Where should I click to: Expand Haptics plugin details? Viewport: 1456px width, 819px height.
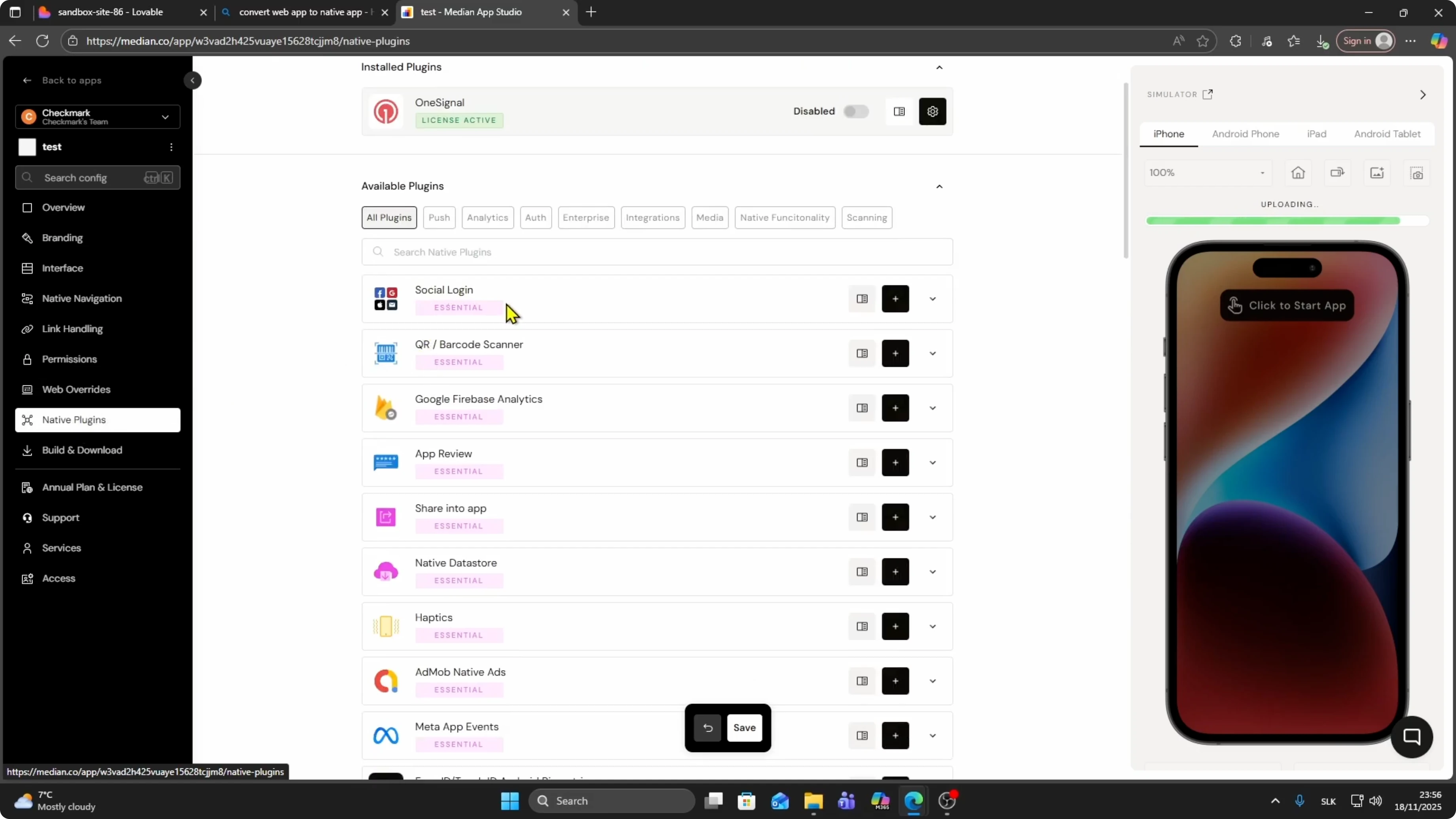tap(932, 626)
